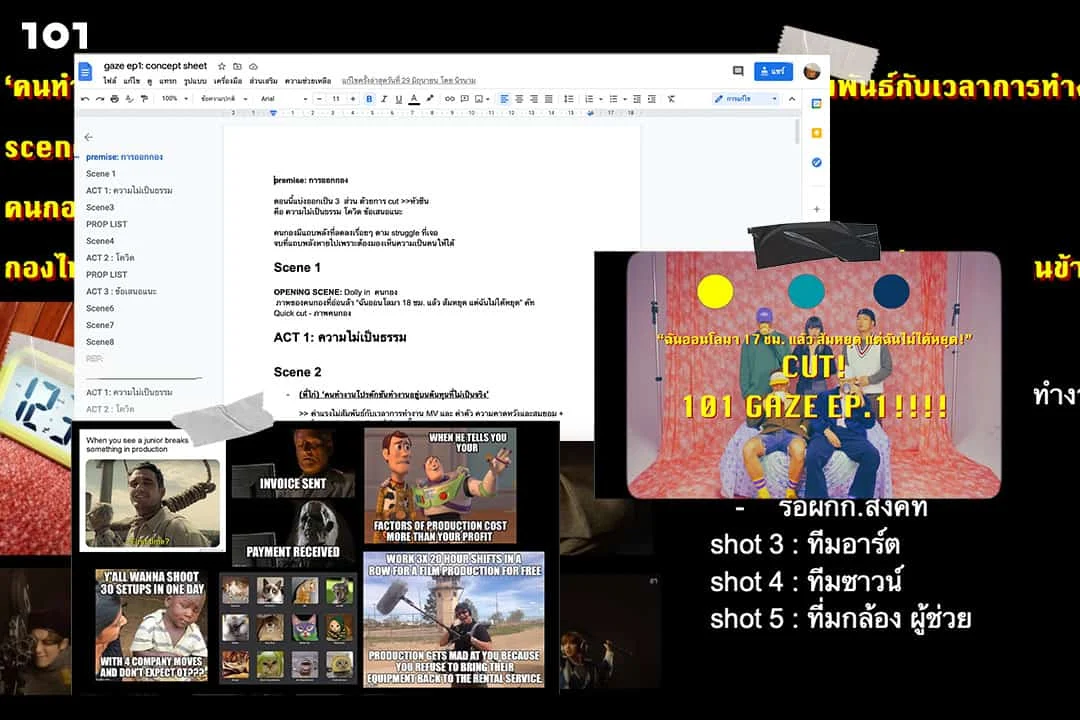Viewport: 1080px width, 720px height.
Task: Jump to Scene 1 in the outline
Action: (100, 174)
